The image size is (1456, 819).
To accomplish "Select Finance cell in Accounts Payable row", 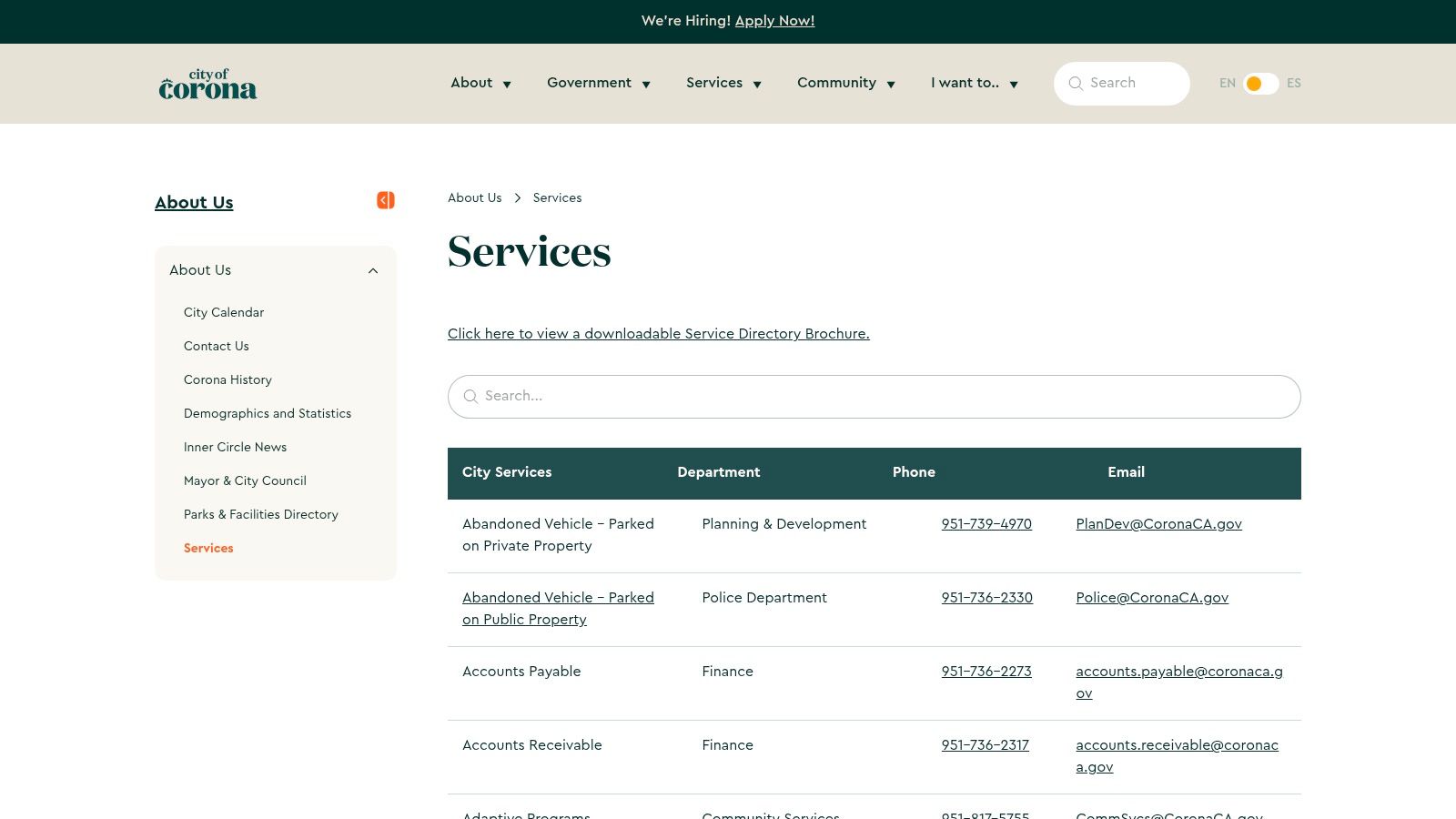I will (727, 672).
